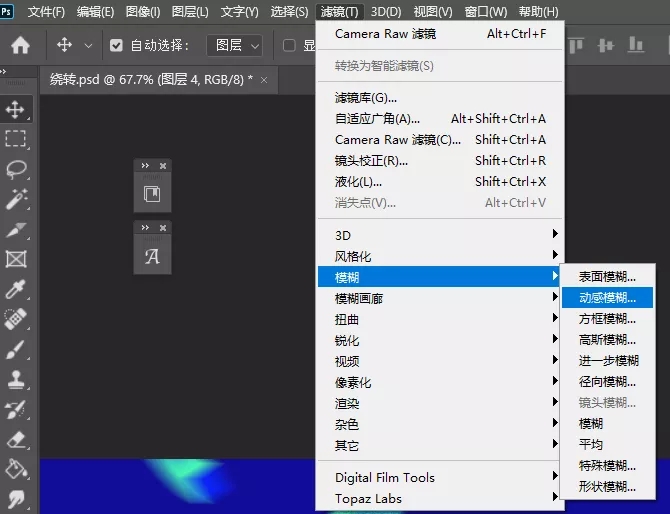Select the Eraser tool

click(x=16, y=440)
